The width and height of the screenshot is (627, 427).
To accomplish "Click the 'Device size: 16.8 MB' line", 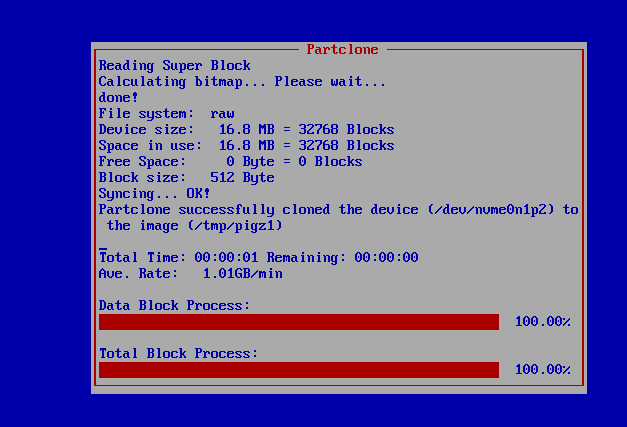I will [x=246, y=130].
